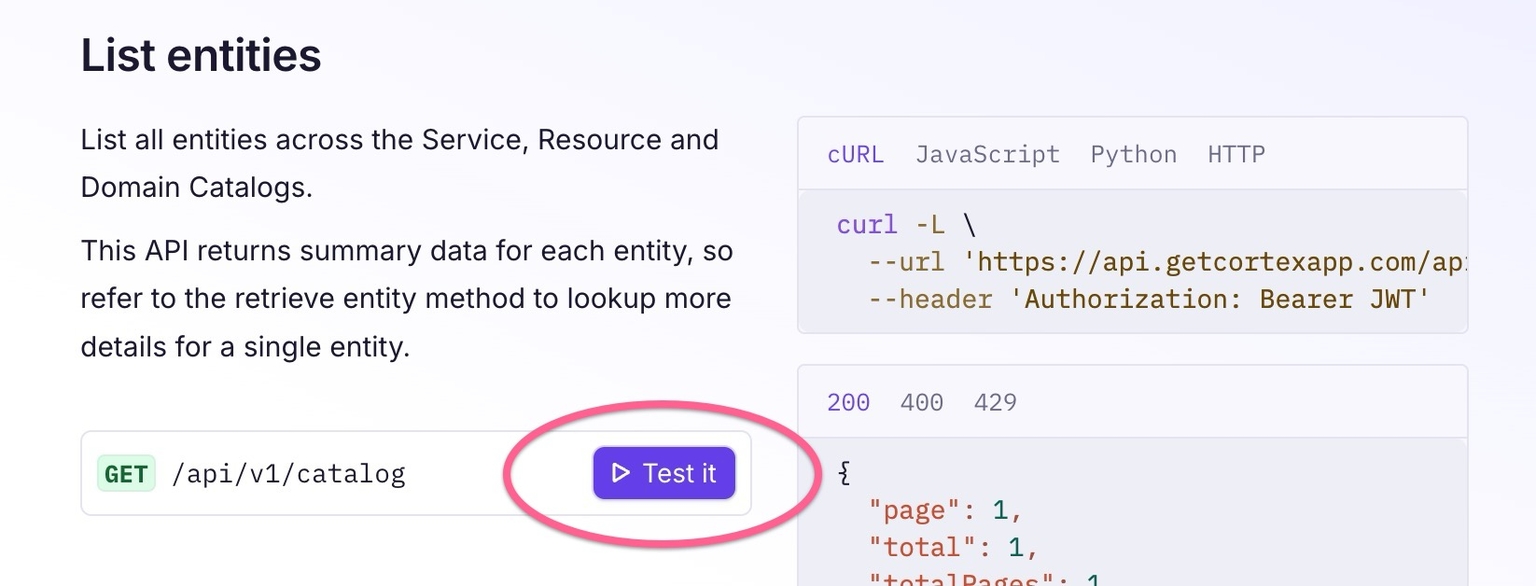1536x586 pixels.
Task: Run the request using the Test it button
Action: [663, 473]
